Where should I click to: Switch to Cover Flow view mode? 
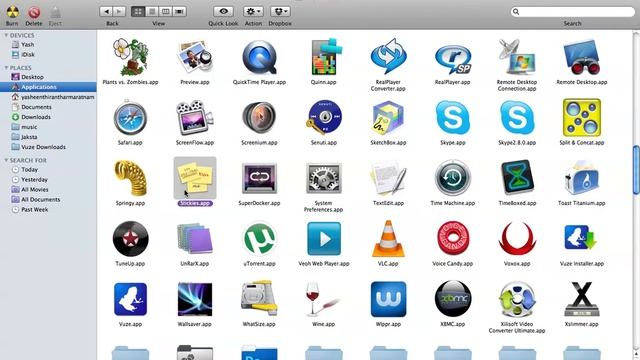click(x=180, y=11)
